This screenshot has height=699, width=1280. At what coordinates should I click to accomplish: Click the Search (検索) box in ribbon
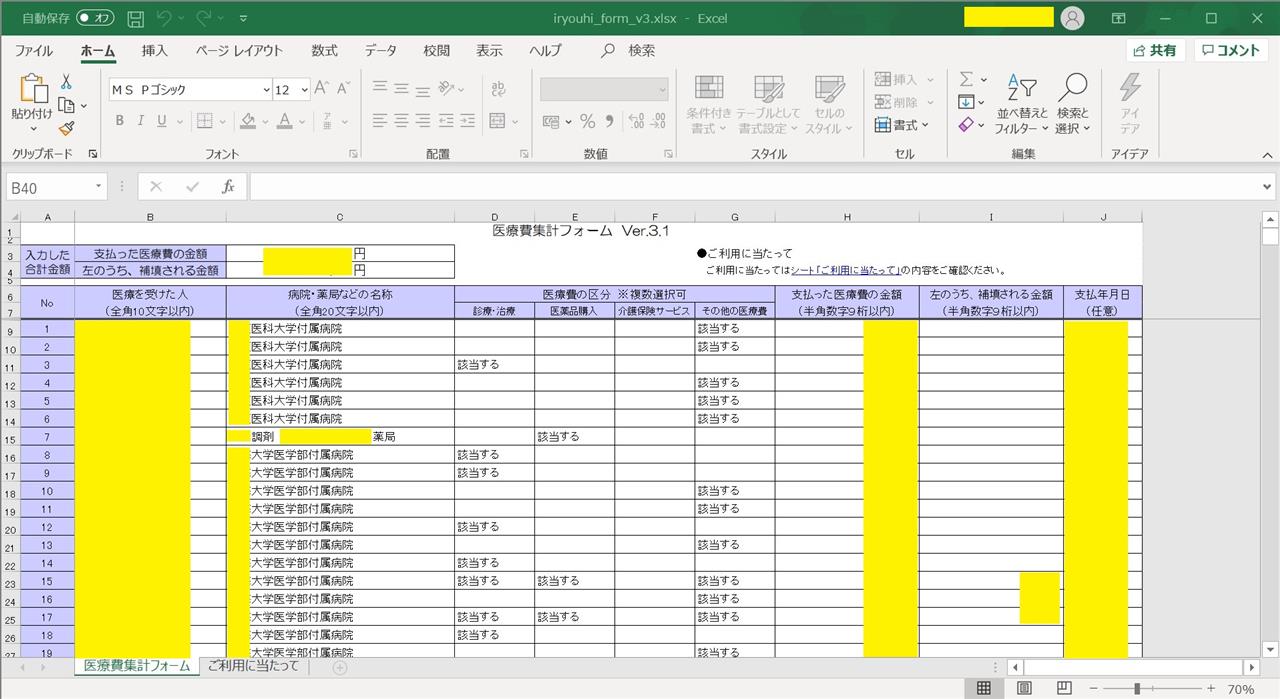coord(629,51)
